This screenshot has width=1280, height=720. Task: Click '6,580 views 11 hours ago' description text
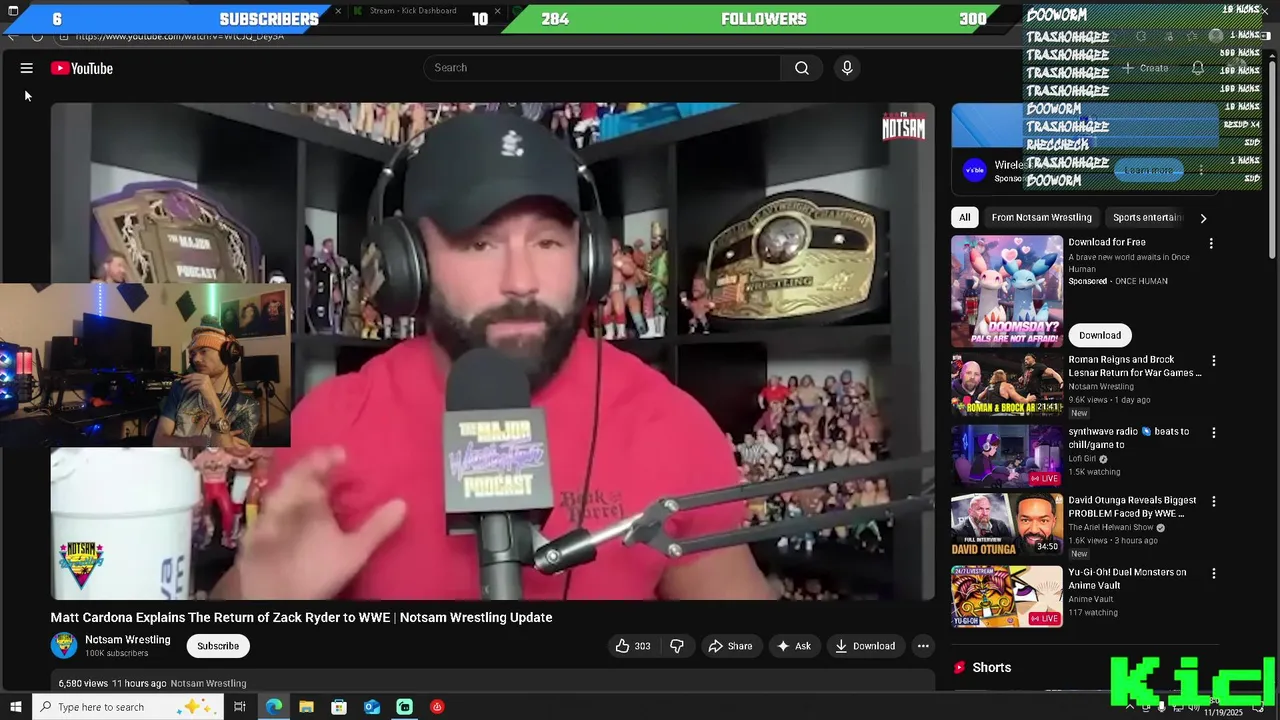(112, 684)
